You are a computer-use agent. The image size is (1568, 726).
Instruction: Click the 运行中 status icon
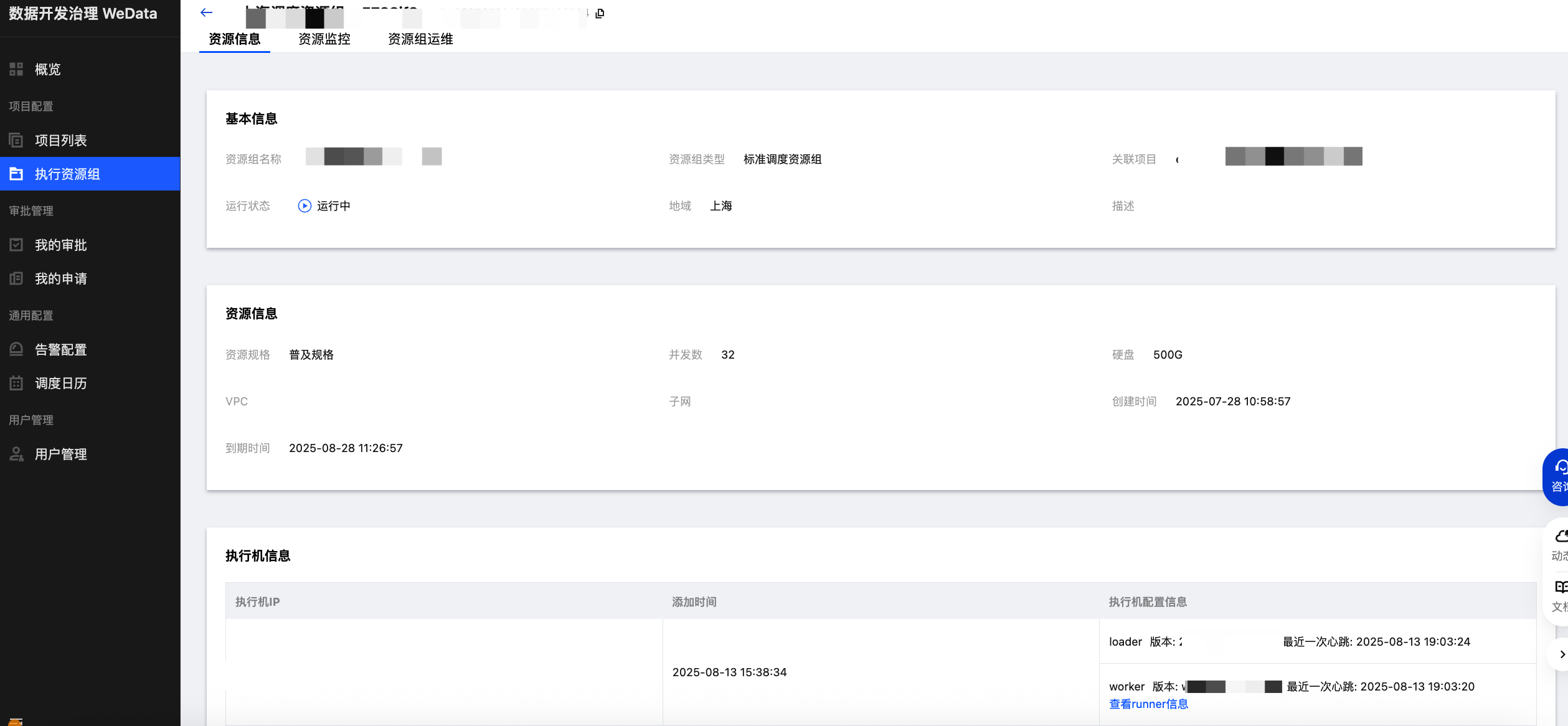point(305,206)
